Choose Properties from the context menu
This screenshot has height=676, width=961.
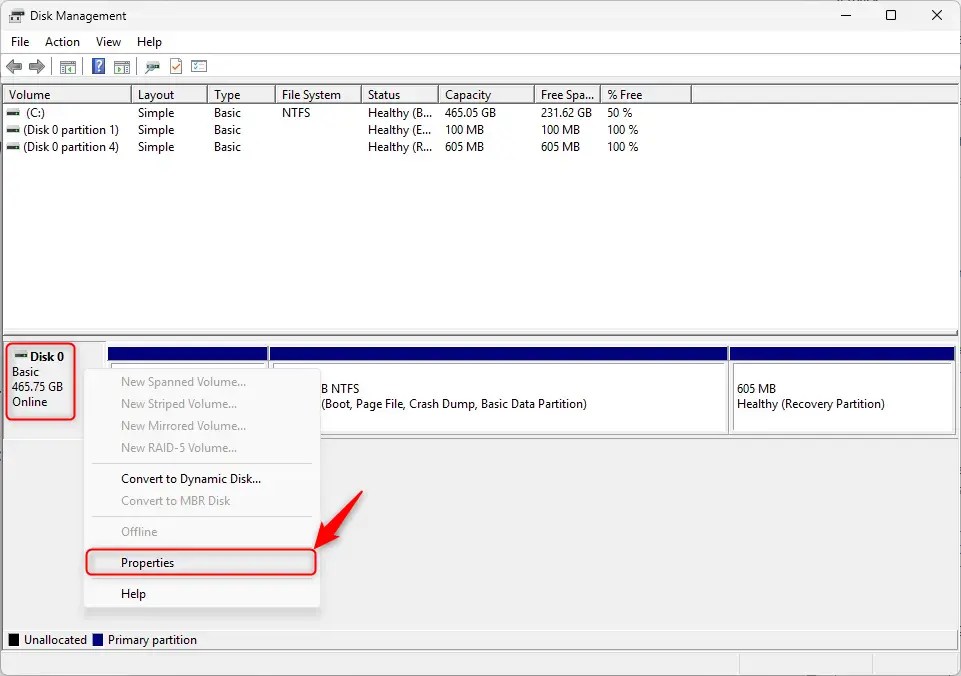201,563
